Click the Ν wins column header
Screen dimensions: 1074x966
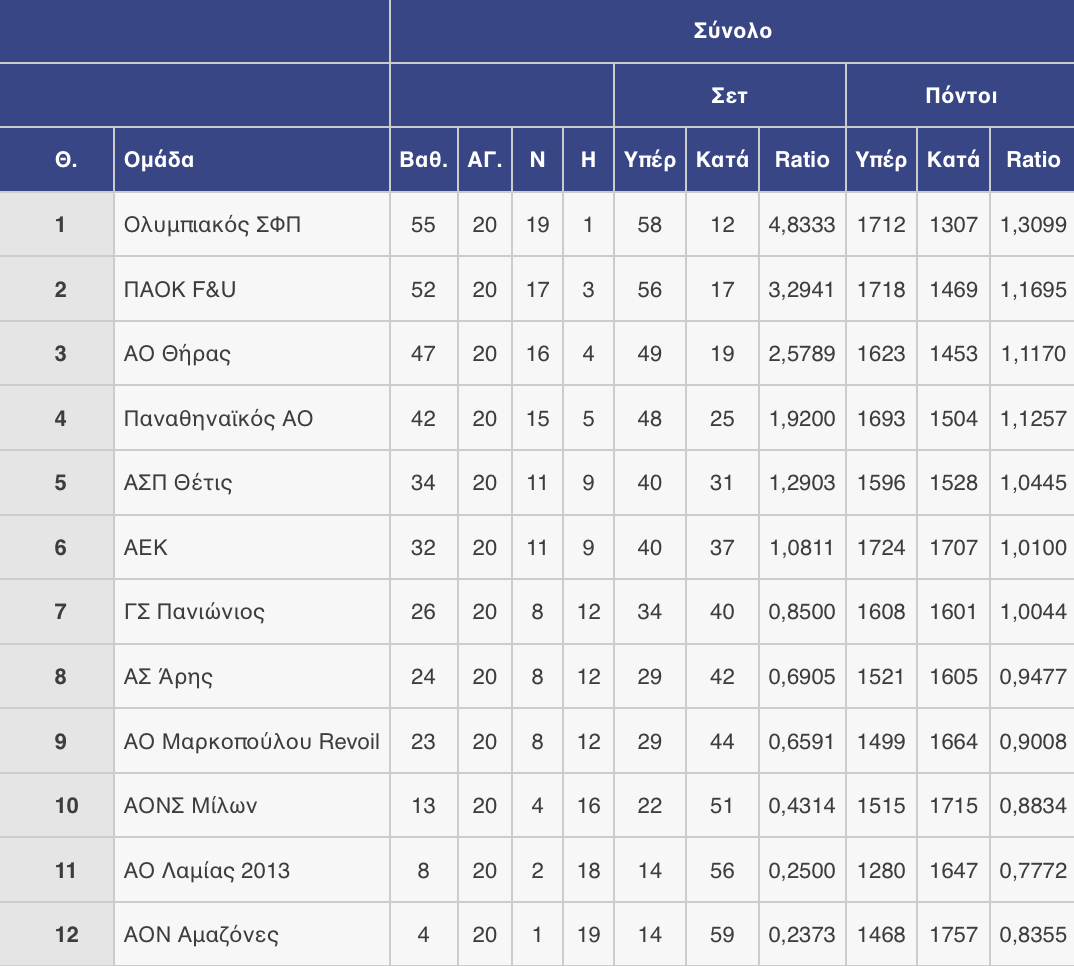point(537,160)
